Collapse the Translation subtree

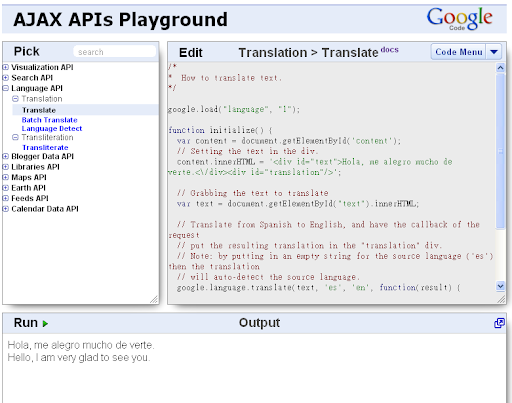pos(15,99)
